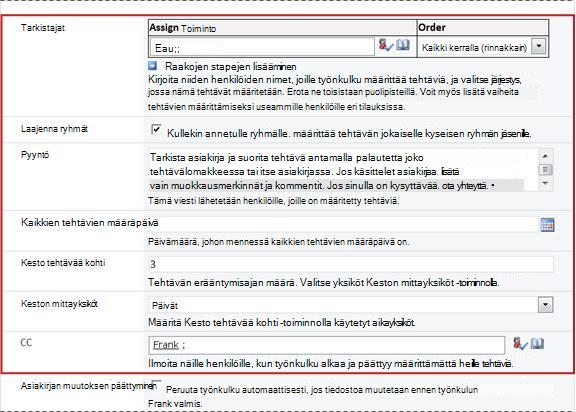Select the Frank name in the CC field
The width and height of the screenshot is (576, 412).
click(x=166, y=345)
